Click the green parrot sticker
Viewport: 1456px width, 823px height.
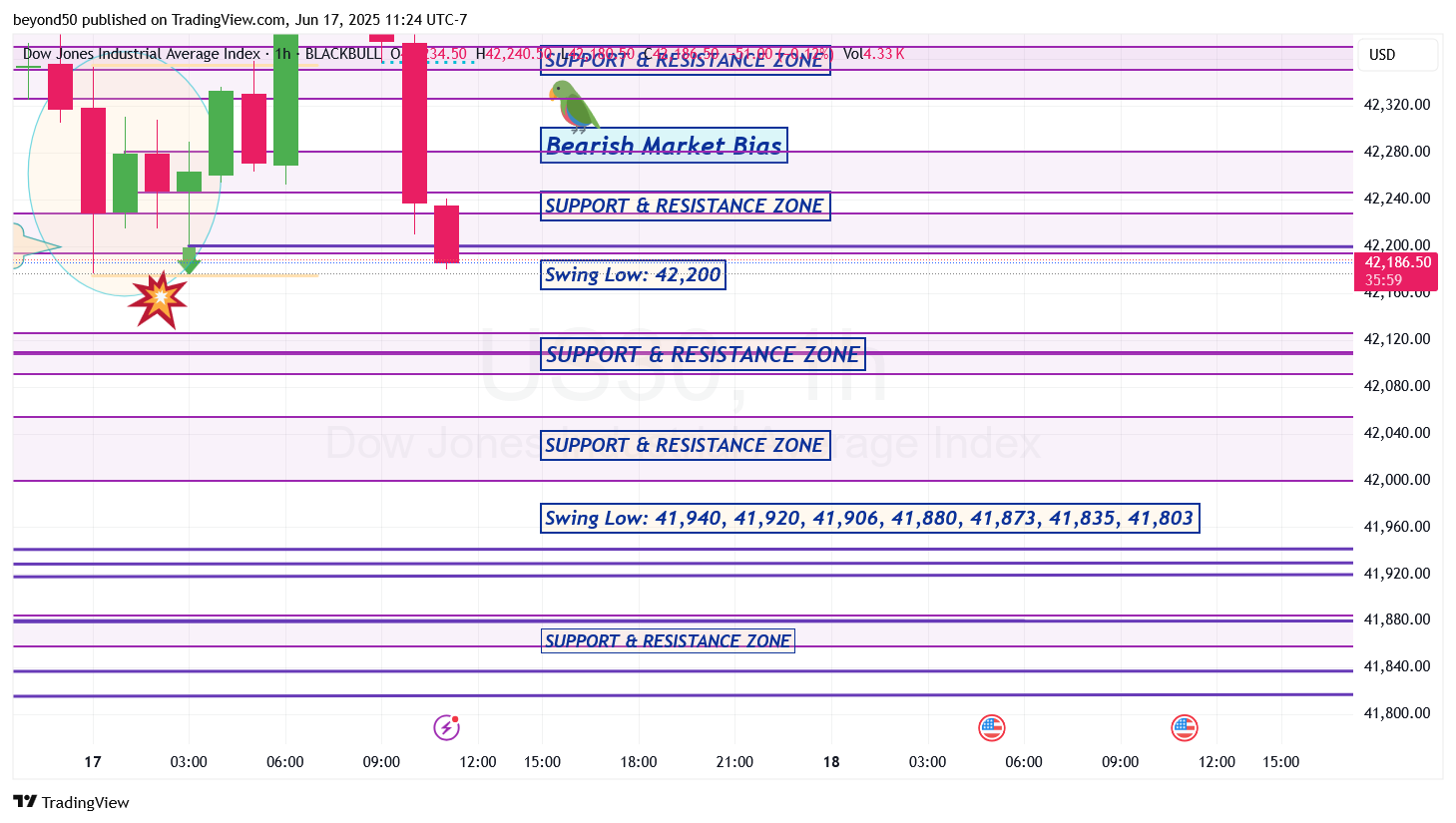[573, 107]
